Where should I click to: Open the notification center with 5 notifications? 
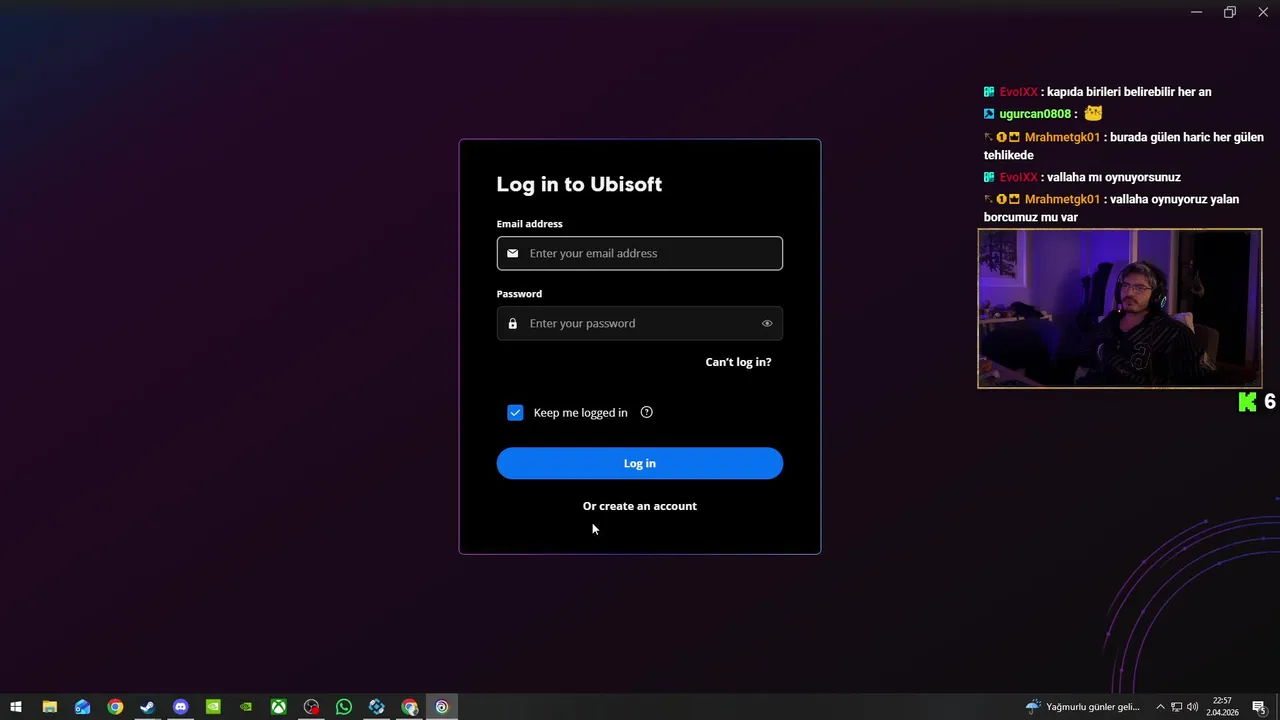click(x=1259, y=707)
